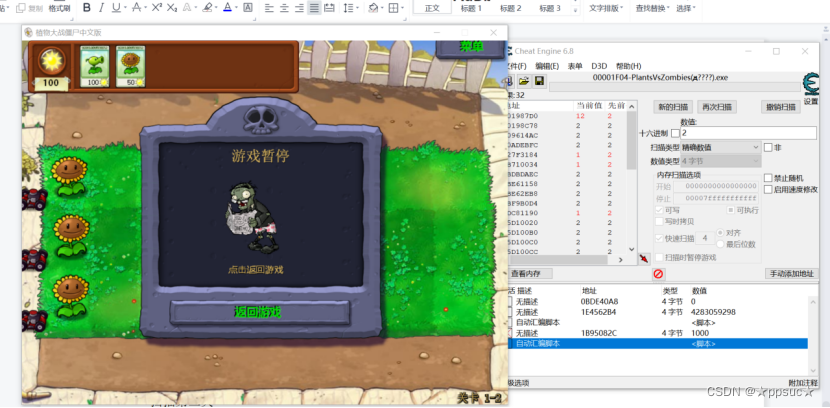This screenshot has width=830, height=408.
Task: Open the 编辑(E) menu in Cheat Engine
Action: click(547, 66)
